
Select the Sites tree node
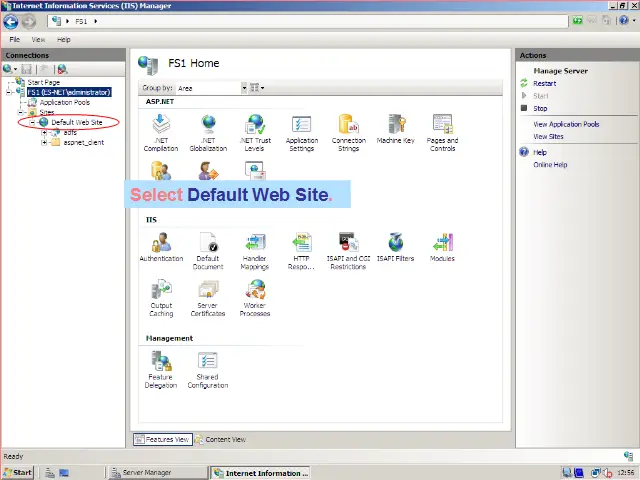(x=47, y=112)
